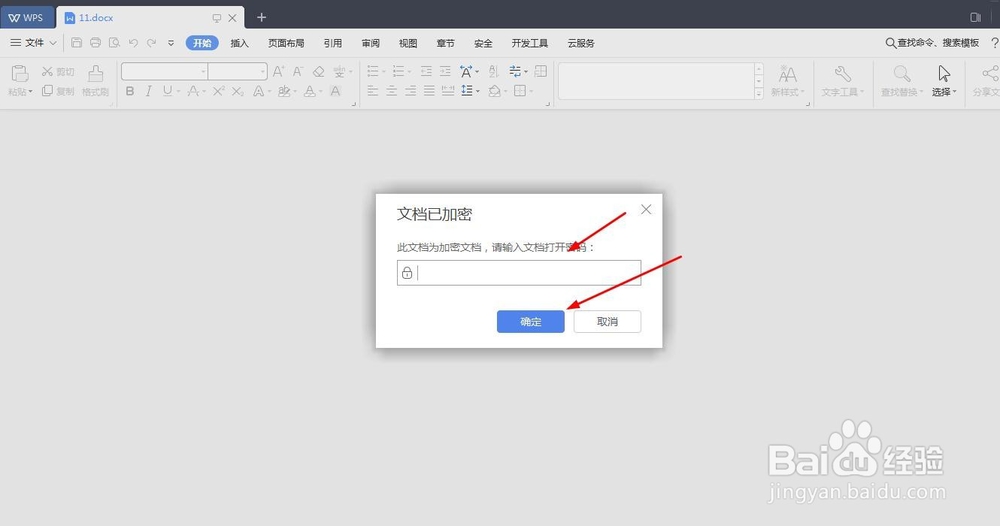Image resolution: width=1000 pixels, height=526 pixels.
Task: Click the increase indent icon
Action: tap(445, 71)
